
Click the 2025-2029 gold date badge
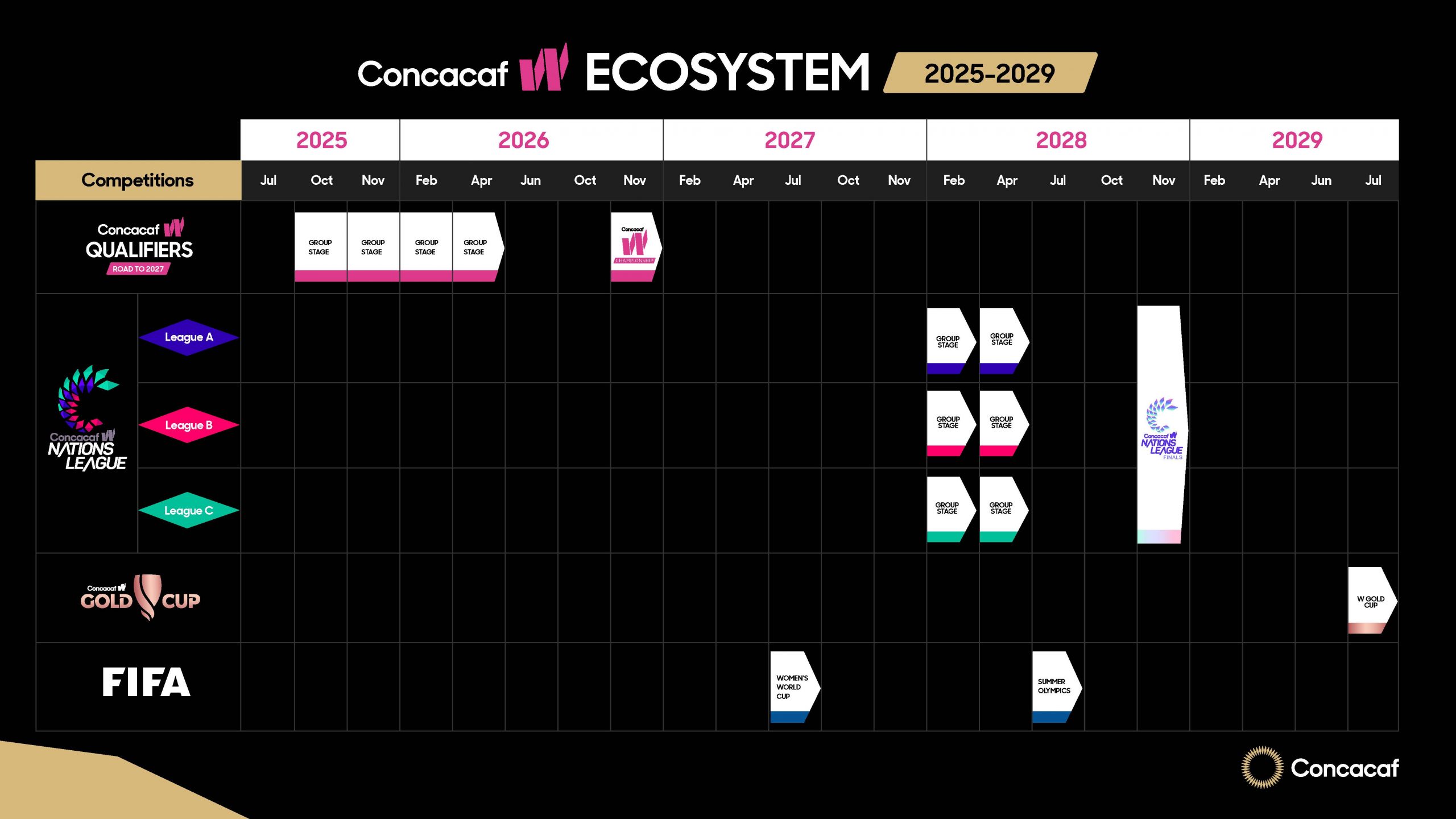[x=990, y=73]
